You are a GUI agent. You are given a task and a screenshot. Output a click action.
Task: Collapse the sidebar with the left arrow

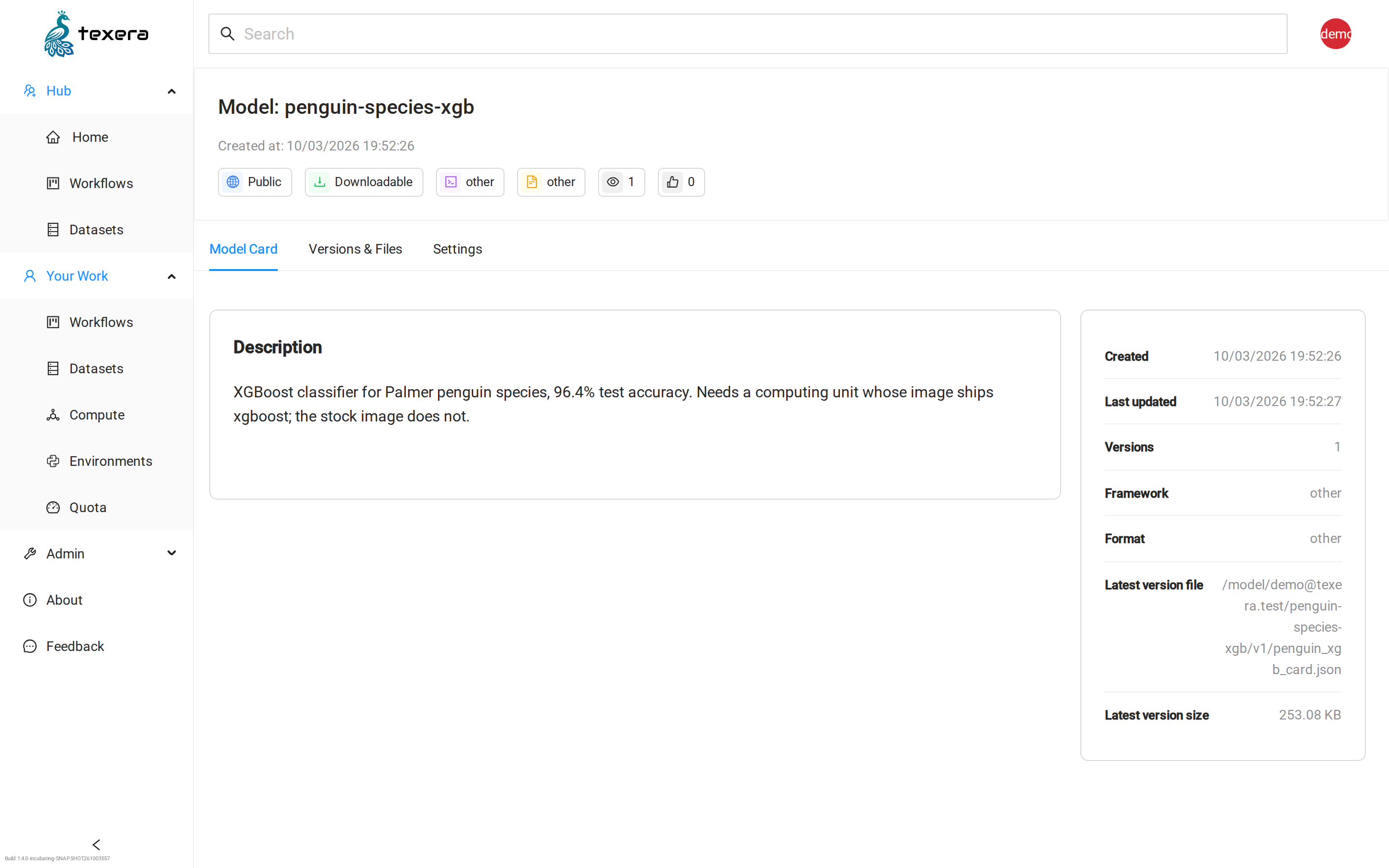[96, 844]
